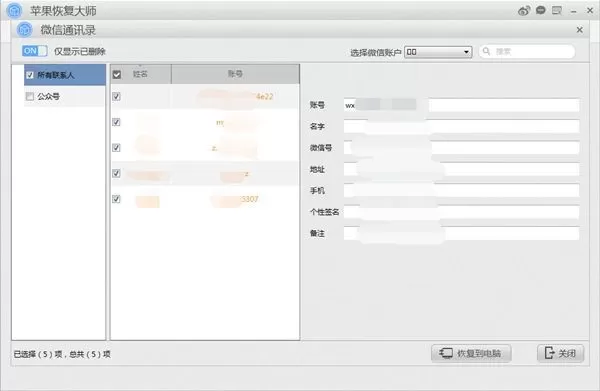Select the account cell ending 4e22
The height and width of the screenshot is (391, 600).
pos(235,96)
